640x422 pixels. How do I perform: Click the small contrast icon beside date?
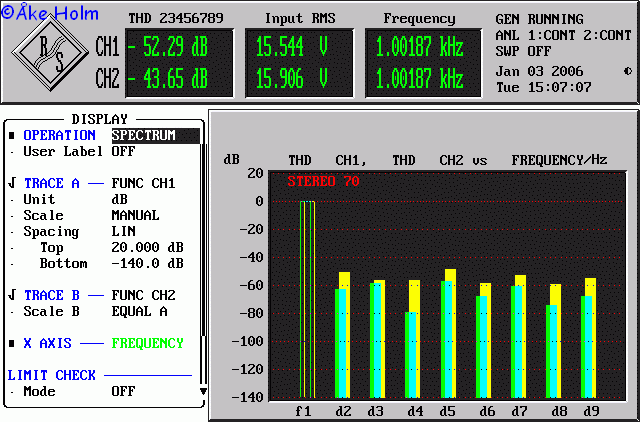click(x=628, y=71)
